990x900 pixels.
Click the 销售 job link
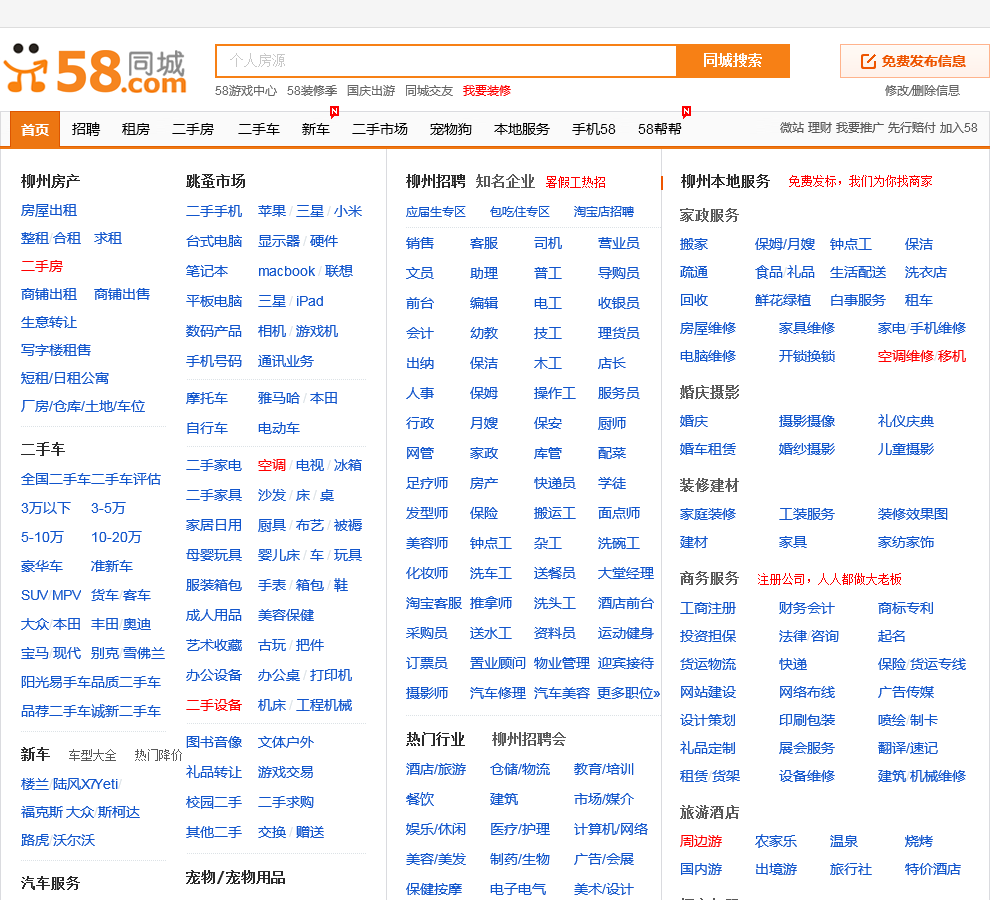point(420,243)
